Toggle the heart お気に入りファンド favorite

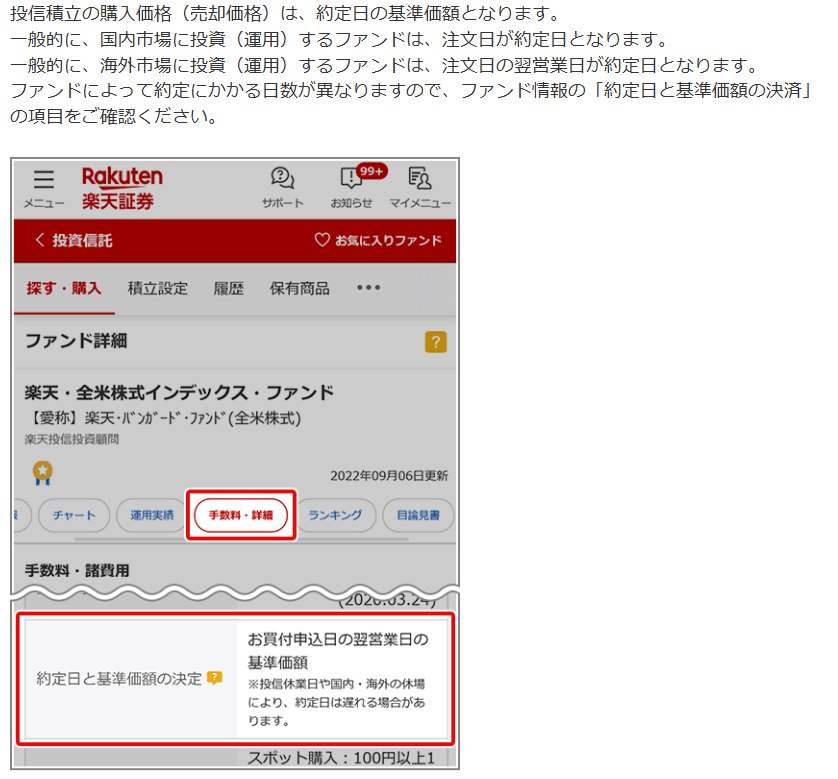click(377, 241)
